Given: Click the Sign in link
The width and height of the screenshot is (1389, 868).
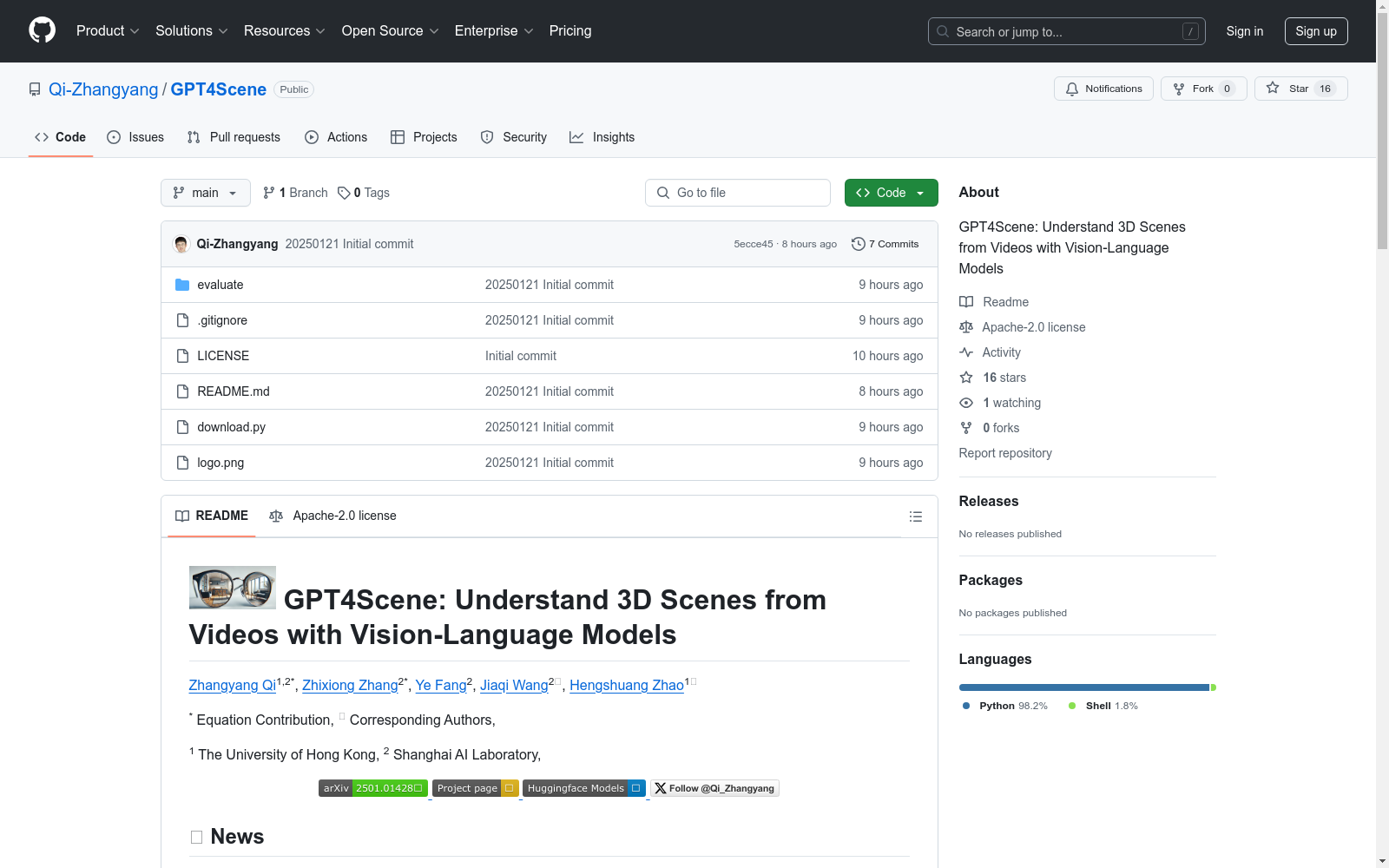Looking at the screenshot, I should tap(1245, 31).
